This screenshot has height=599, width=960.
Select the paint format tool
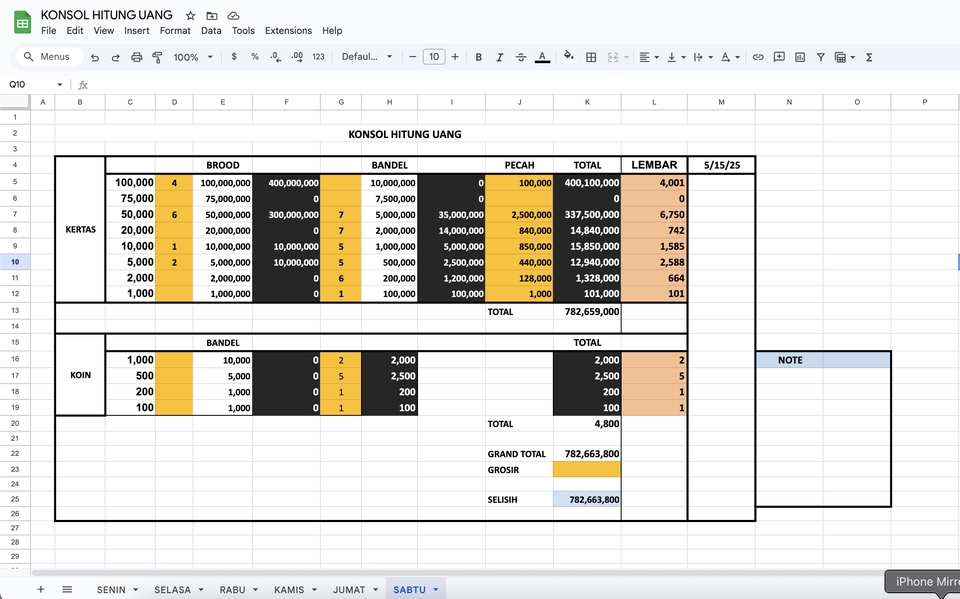coord(157,57)
